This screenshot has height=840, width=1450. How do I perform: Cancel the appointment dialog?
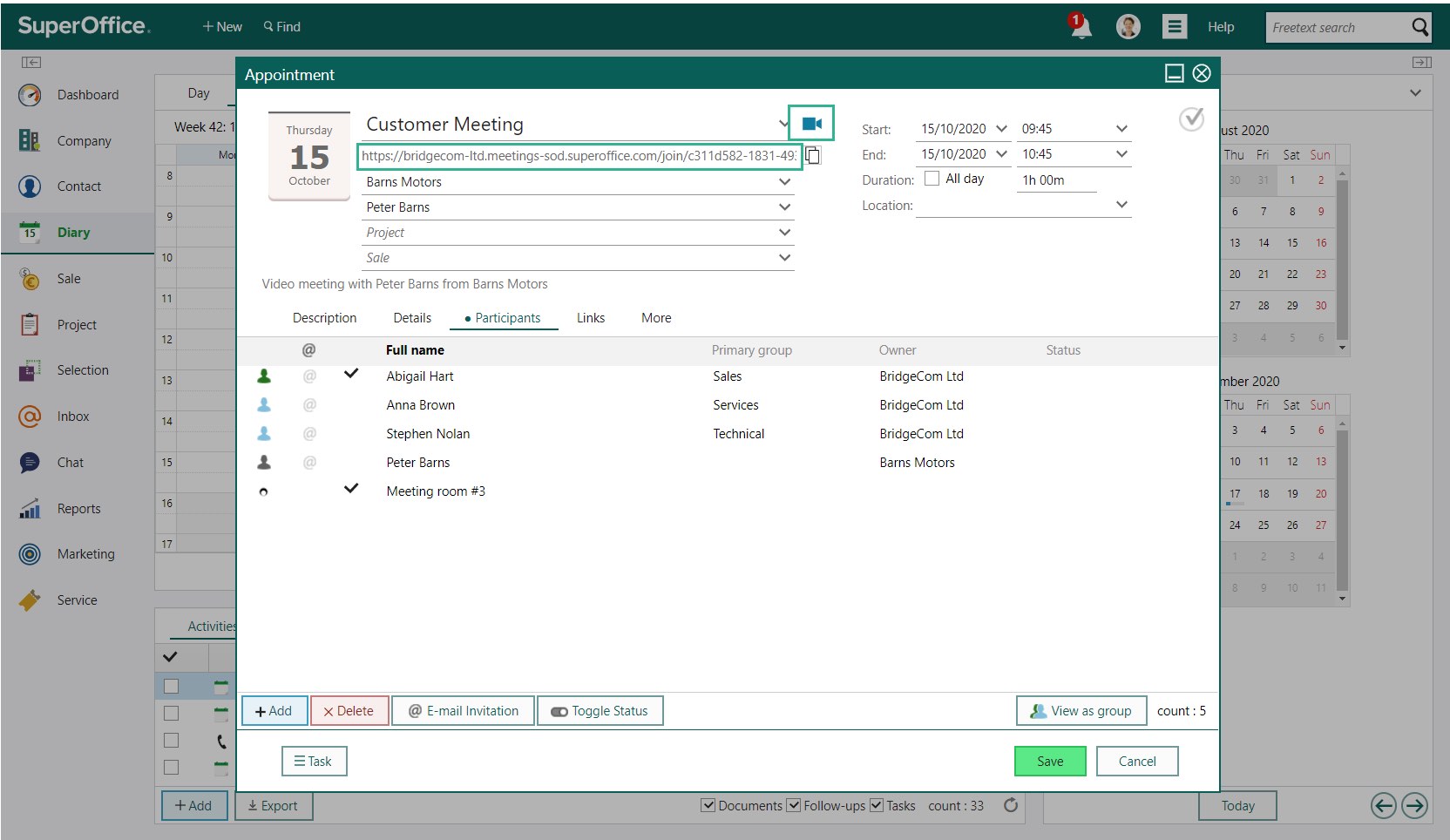pyautogui.click(x=1137, y=762)
